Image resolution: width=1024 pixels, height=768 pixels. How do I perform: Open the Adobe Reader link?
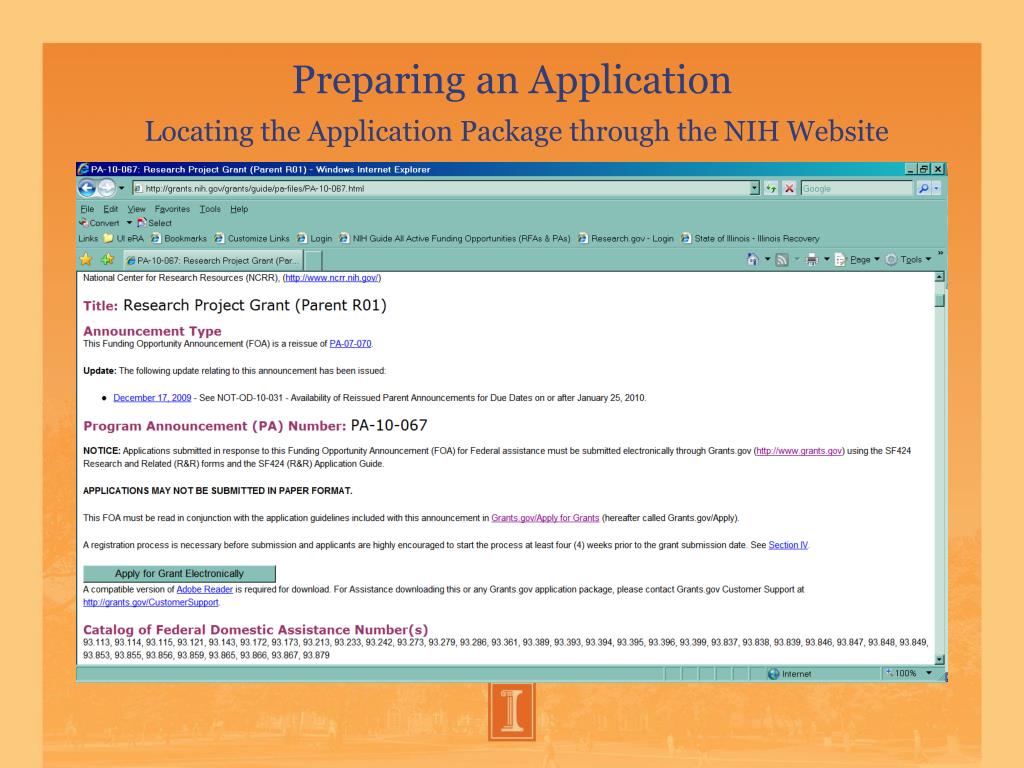coord(204,589)
